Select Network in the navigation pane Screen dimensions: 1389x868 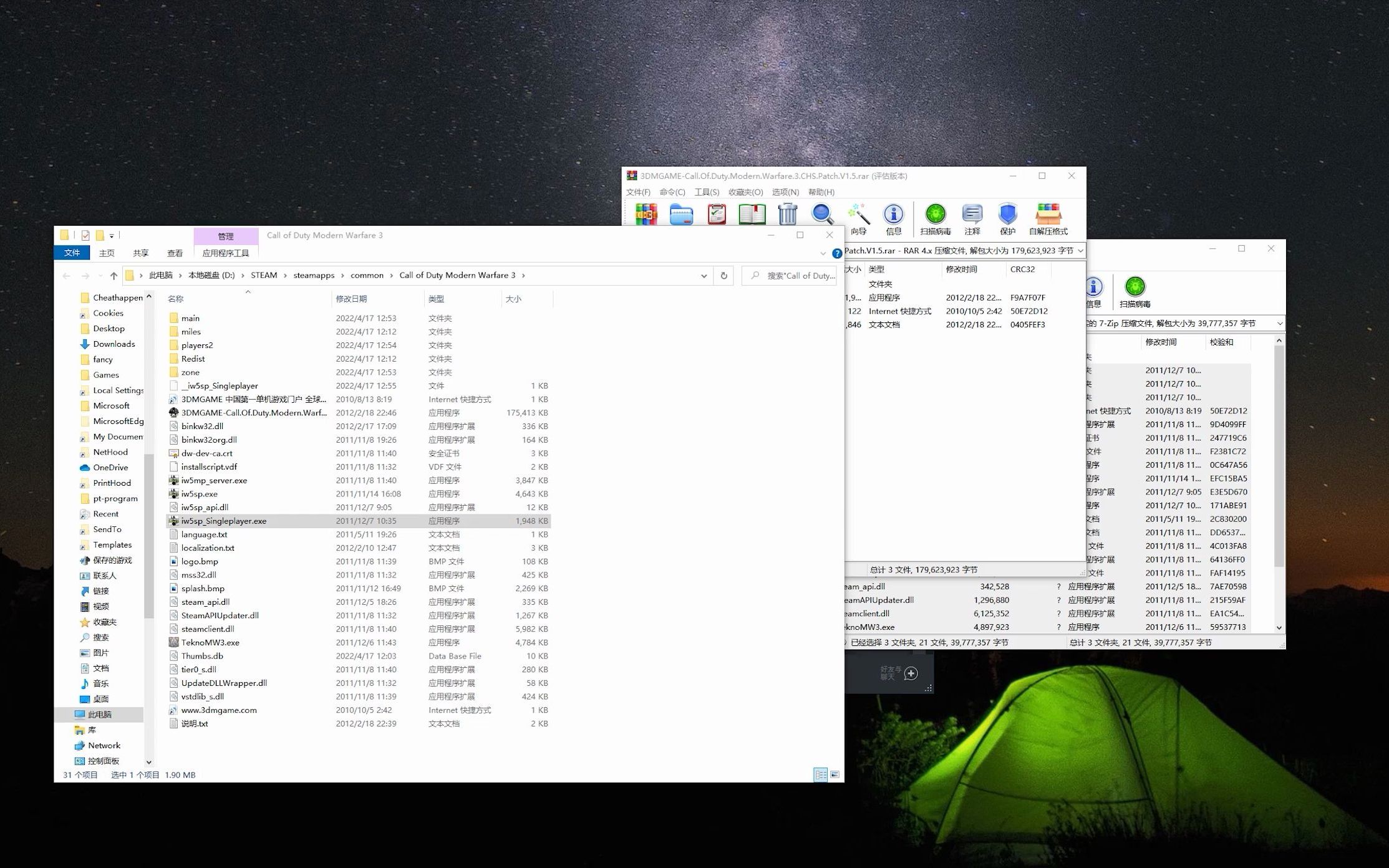pyautogui.click(x=104, y=745)
